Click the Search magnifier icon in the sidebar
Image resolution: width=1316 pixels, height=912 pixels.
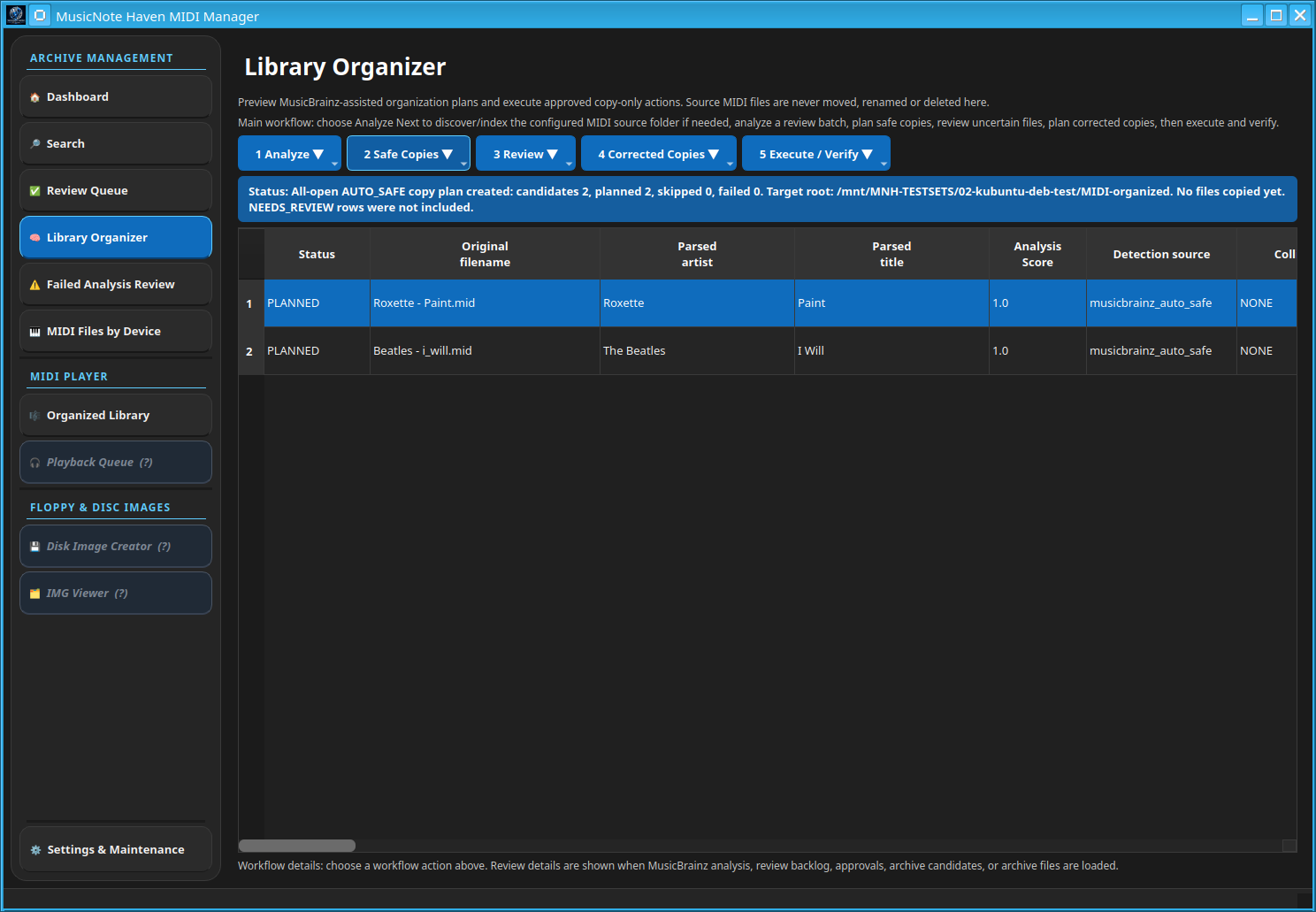pyautogui.click(x=34, y=144)
